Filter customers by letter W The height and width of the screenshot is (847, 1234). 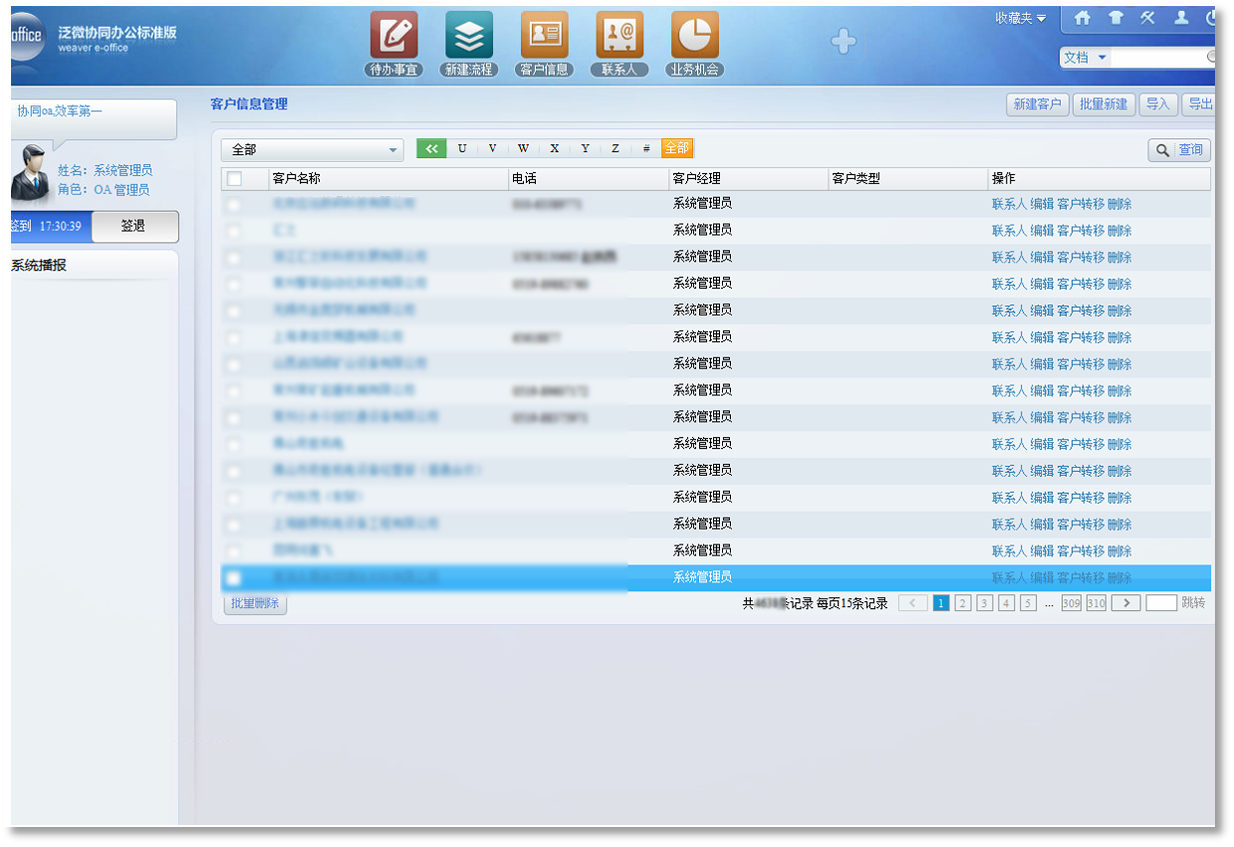click(x=523, y=149)
